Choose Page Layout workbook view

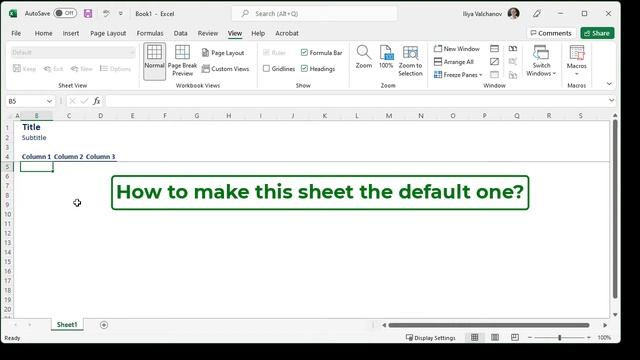tap(223, 53)
